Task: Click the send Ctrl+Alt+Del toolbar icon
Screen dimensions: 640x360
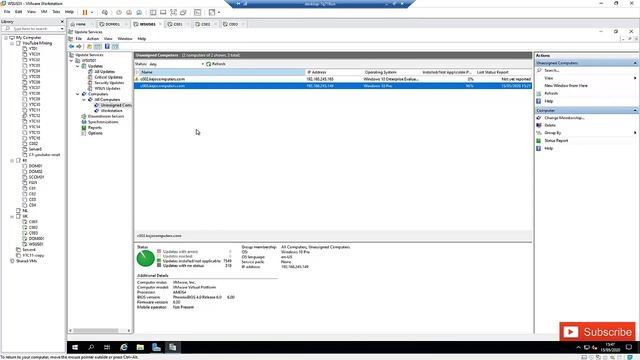Action: [x=105, y=12]
